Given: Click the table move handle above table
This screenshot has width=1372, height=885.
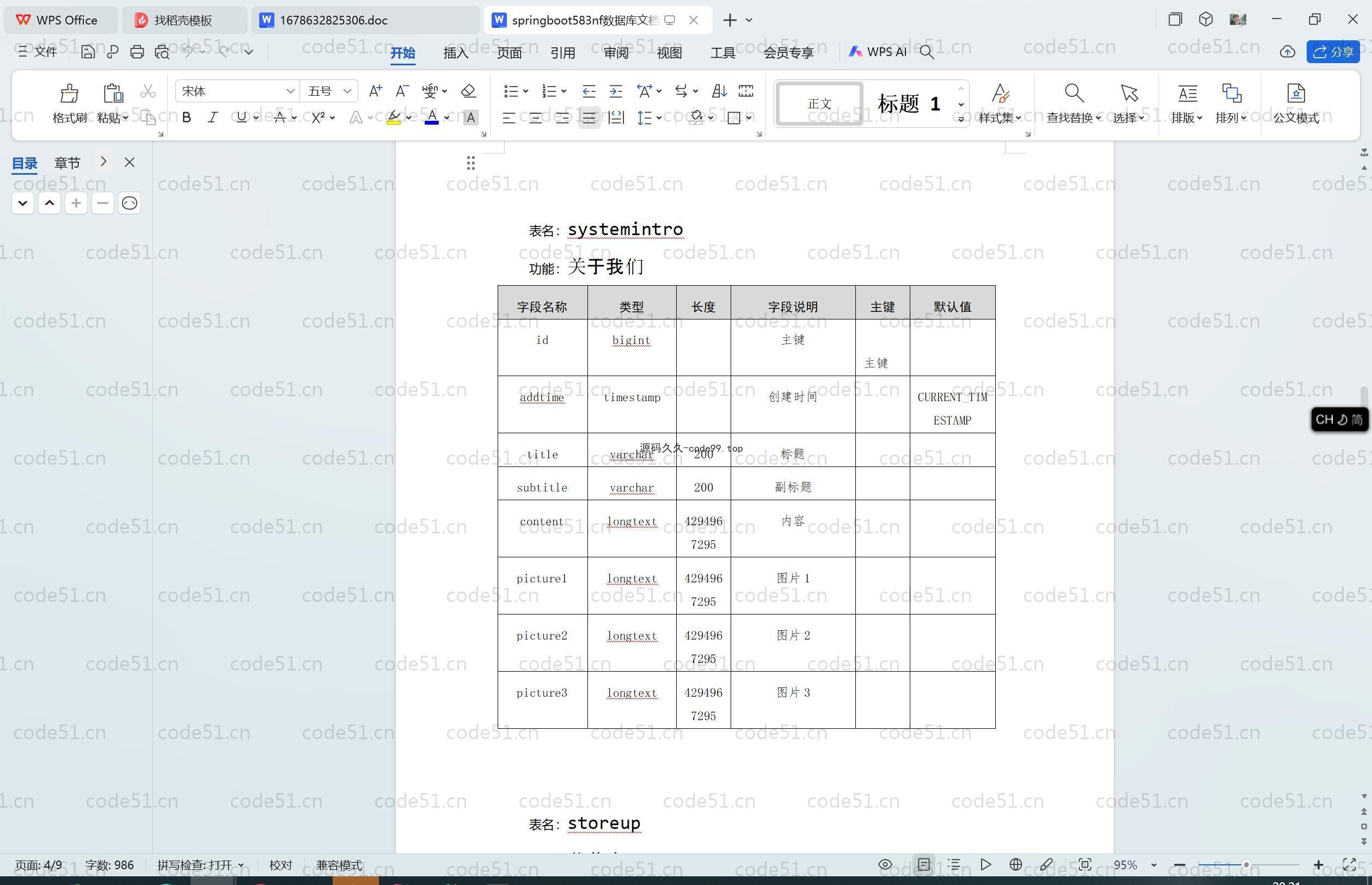Looking at the screenshot, I should 471,163.
